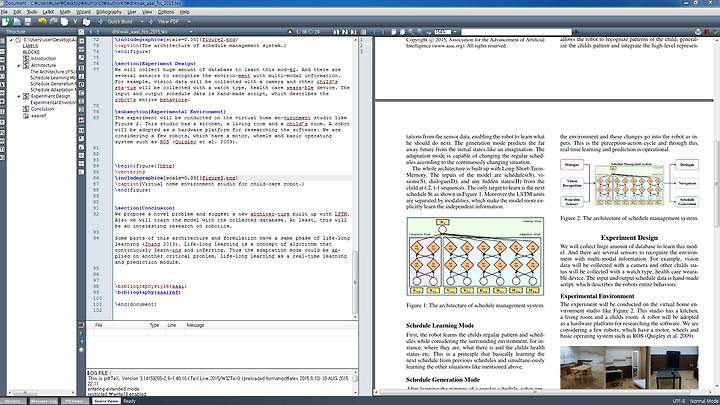Click the binoculars find icon in PDF viewer

click(576, 32)
